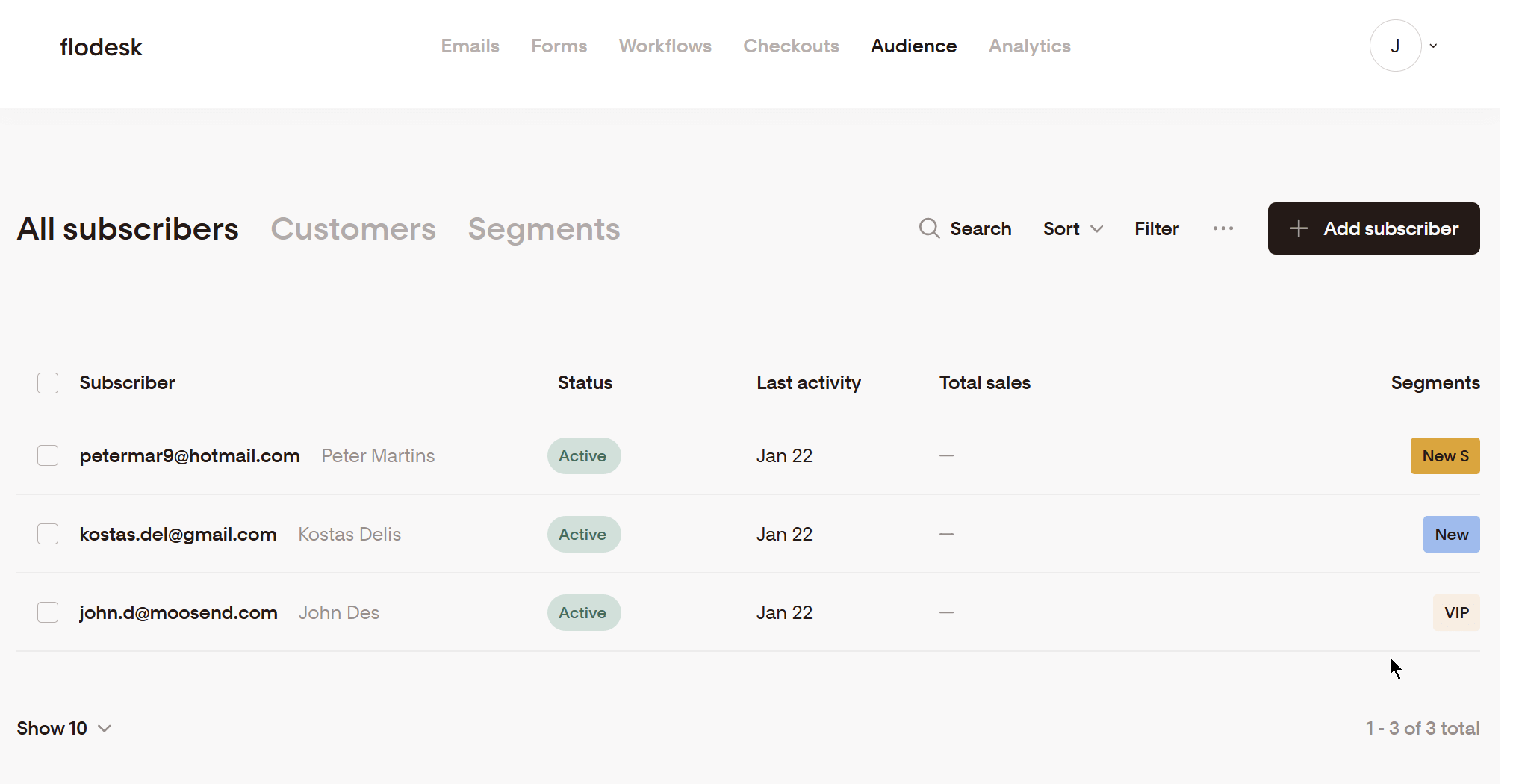1513x784 pixels.
Task: Expand the Sort dropdown
Action: (x=1072, y=229)
